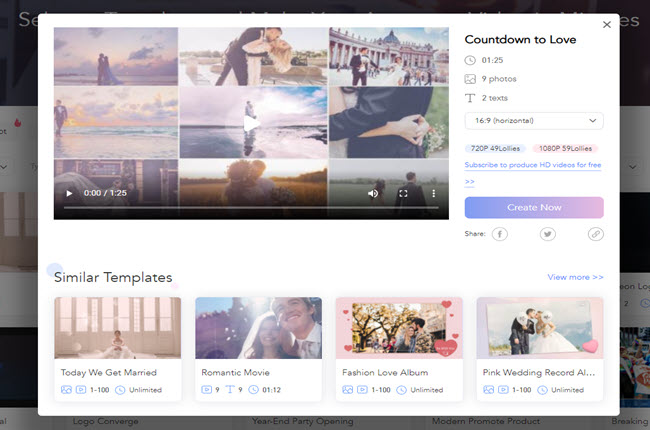Open Fashion Love Album template thumbnail
650x430 pixels.
tap(399, 328)
